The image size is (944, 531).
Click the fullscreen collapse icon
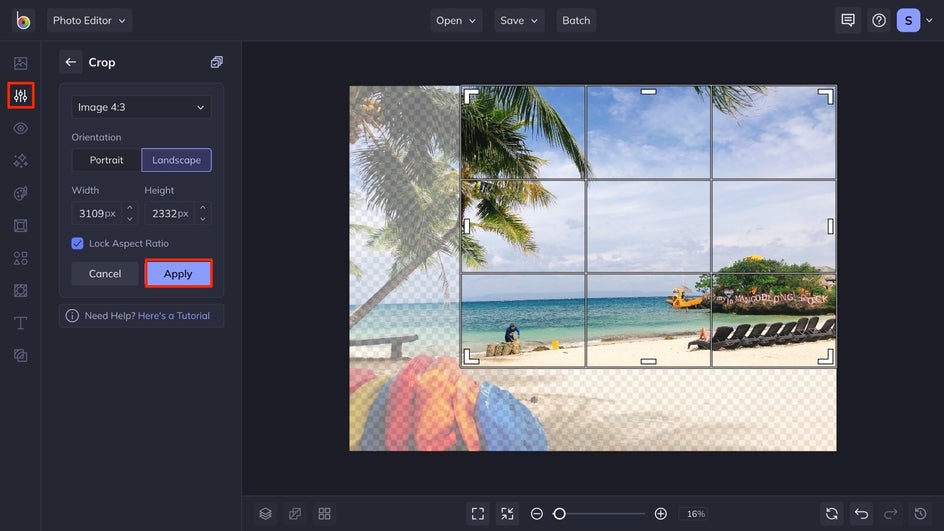click(x=508, y=514)
